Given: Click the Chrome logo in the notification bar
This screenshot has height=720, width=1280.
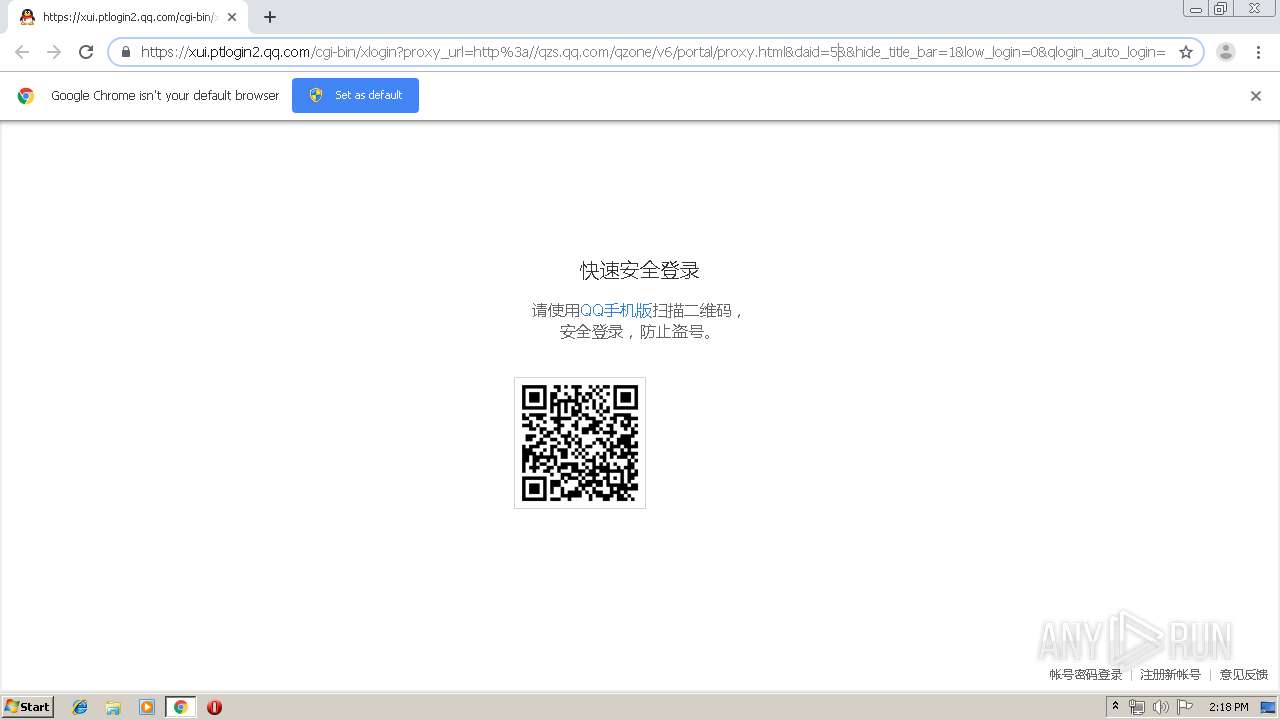Looking at the screenshot, I should (26, 96).
